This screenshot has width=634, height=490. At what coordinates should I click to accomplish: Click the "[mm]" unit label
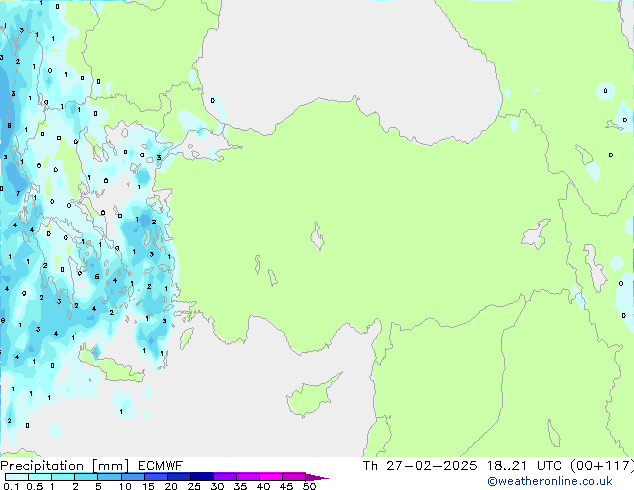110,466
